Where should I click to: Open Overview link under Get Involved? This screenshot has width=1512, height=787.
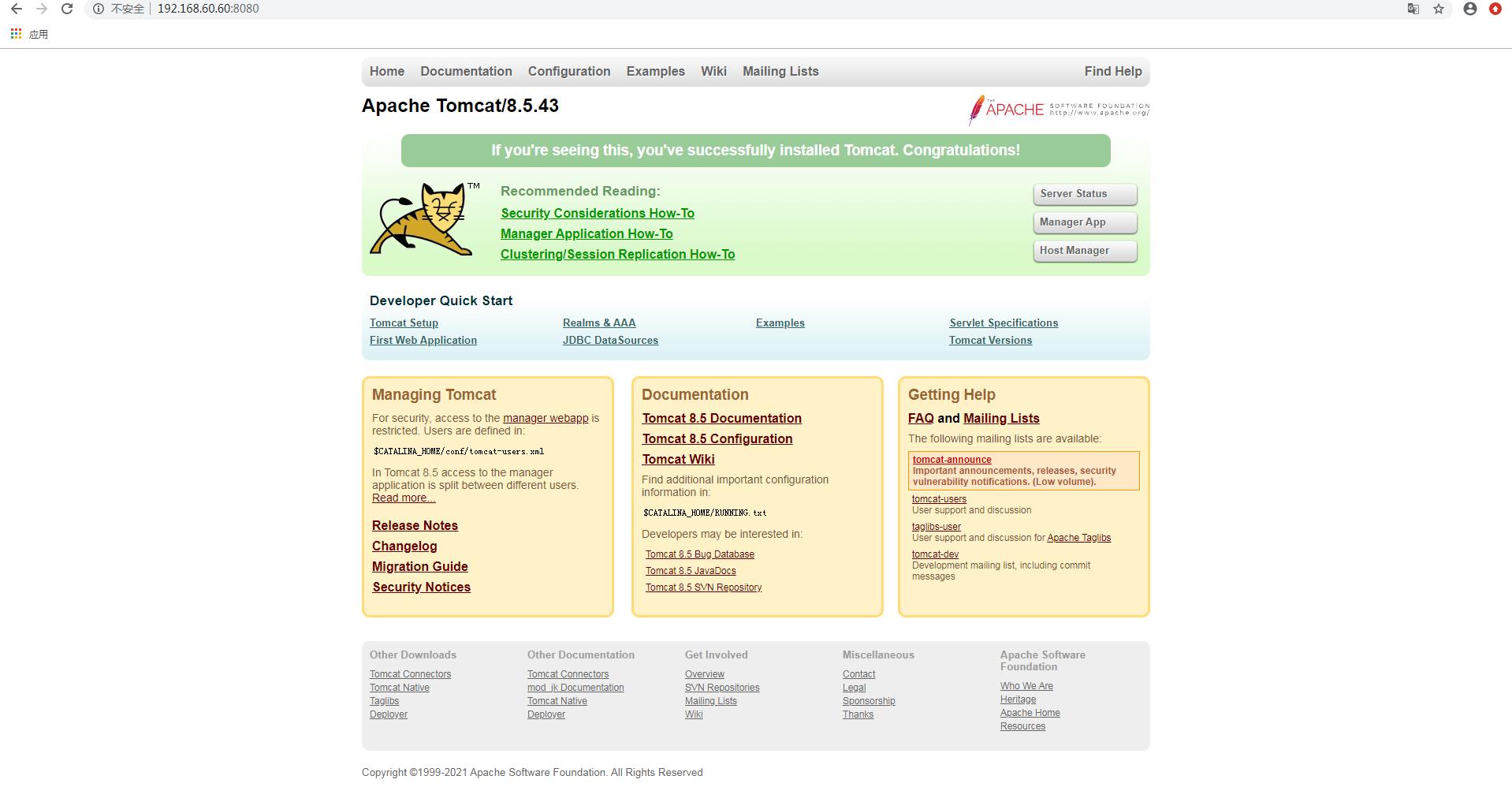tap(705, 674)
